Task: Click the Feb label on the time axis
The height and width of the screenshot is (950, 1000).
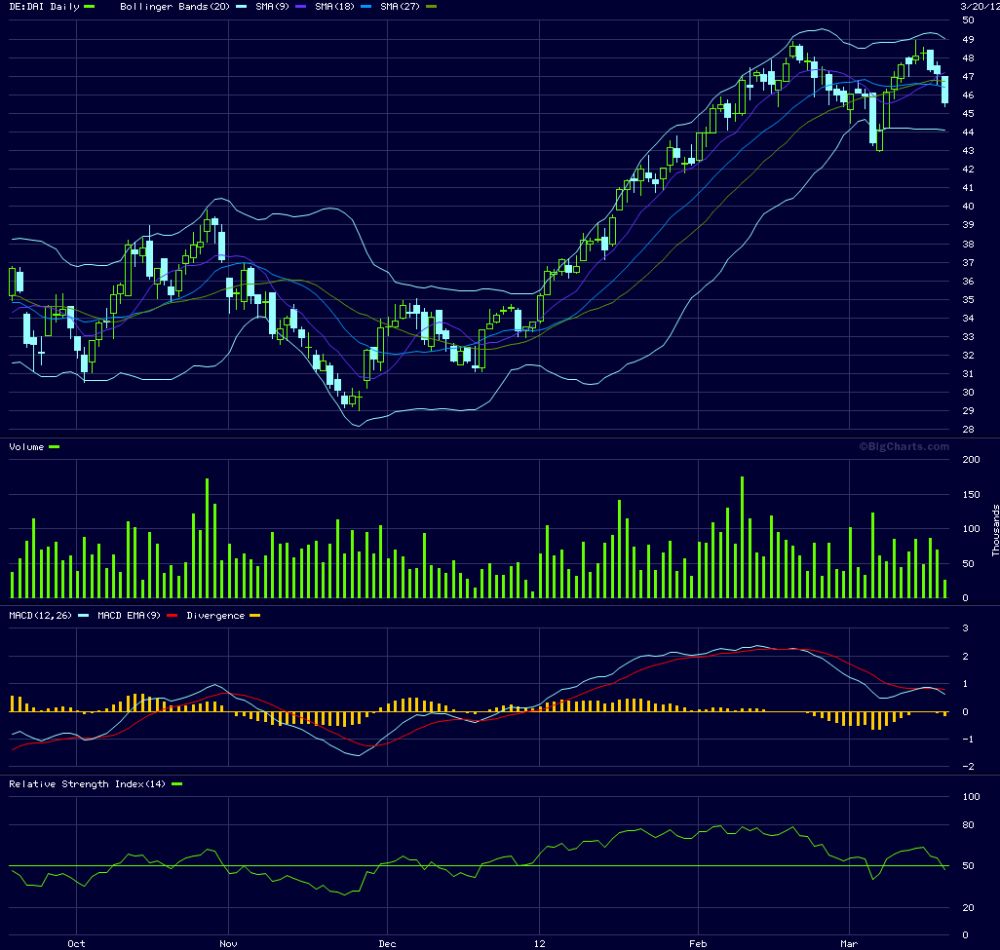Action: point(698,943)
